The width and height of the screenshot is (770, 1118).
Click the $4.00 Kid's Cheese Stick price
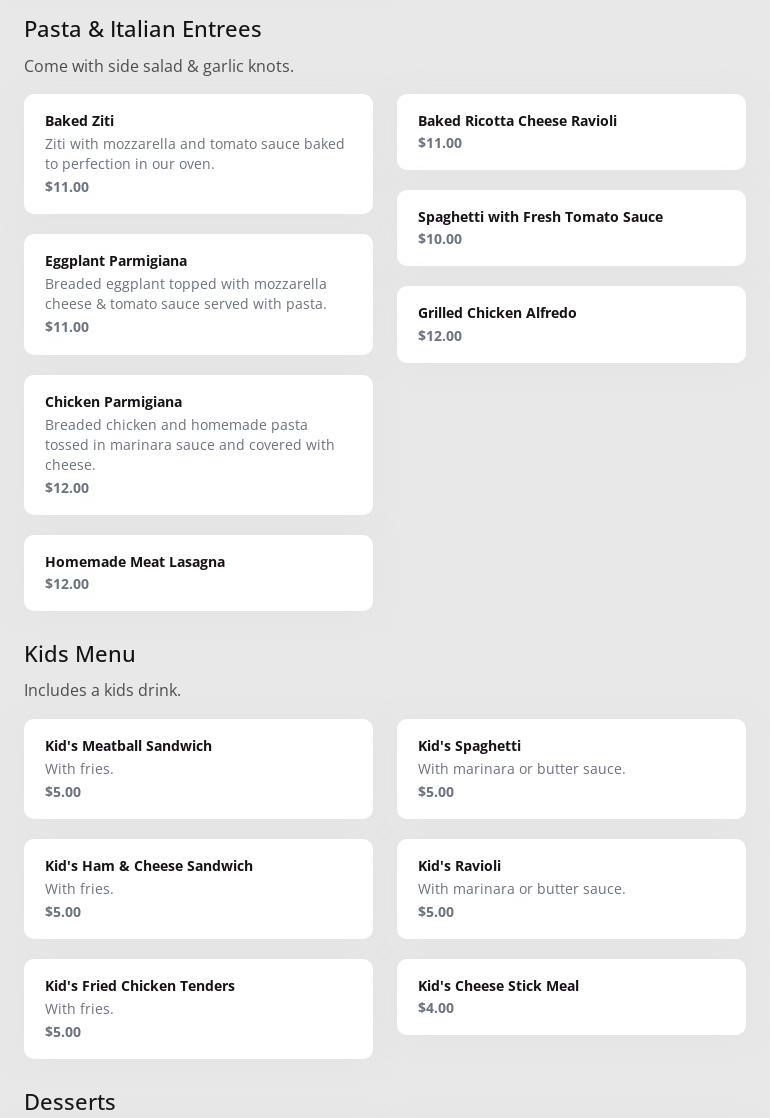[x=436, y=1008]
